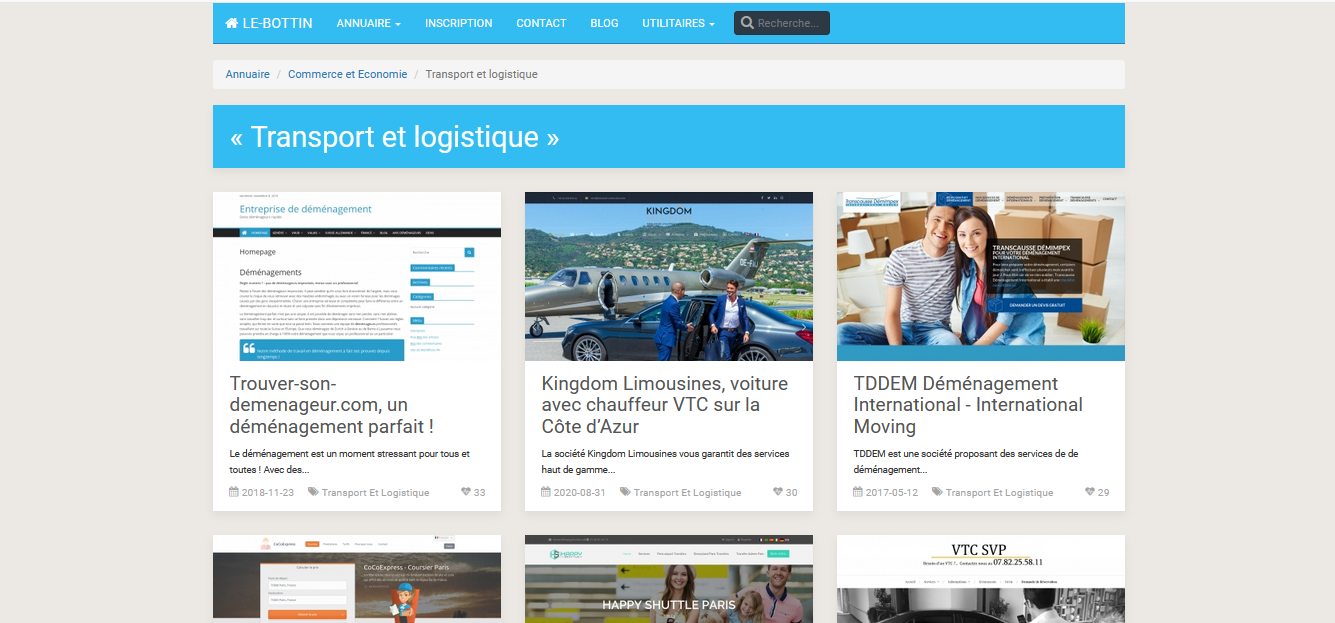Open the VTC SVP site thumbnail
This screenshot has width=1335, height=623.
pos(980,578)
